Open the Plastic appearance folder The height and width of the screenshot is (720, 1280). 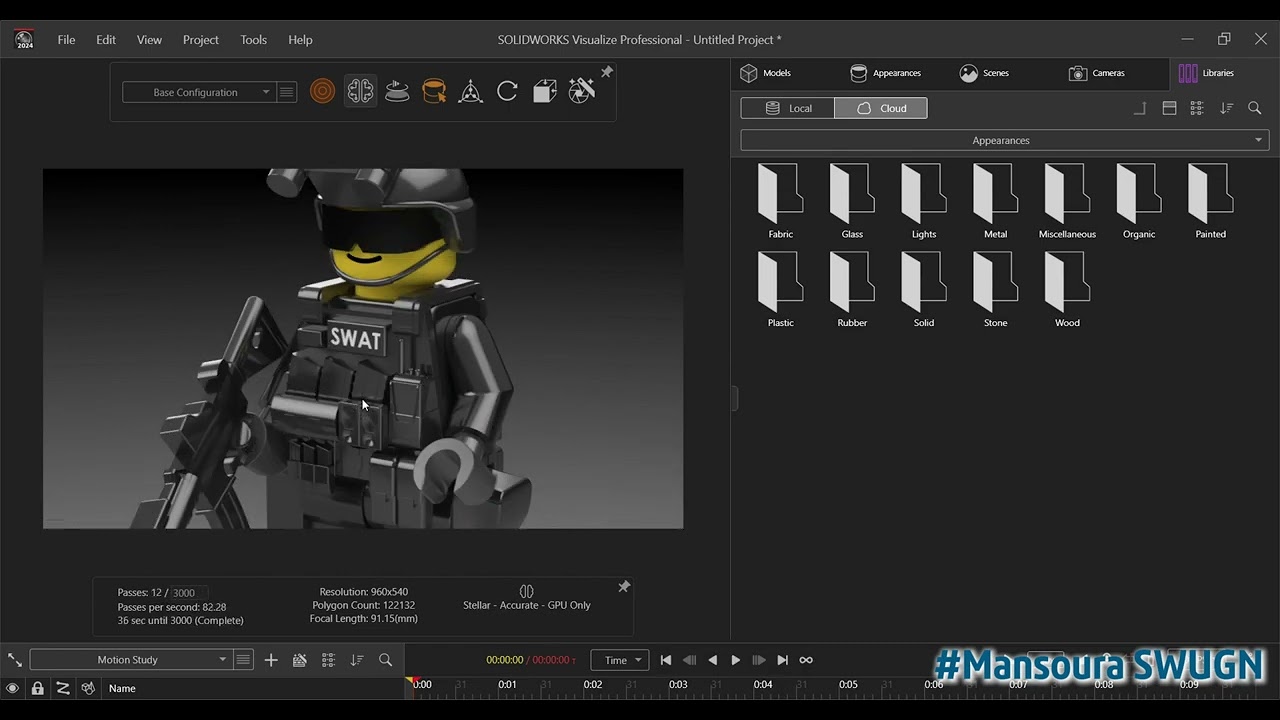pyautogui.click(x=780, y=290)
